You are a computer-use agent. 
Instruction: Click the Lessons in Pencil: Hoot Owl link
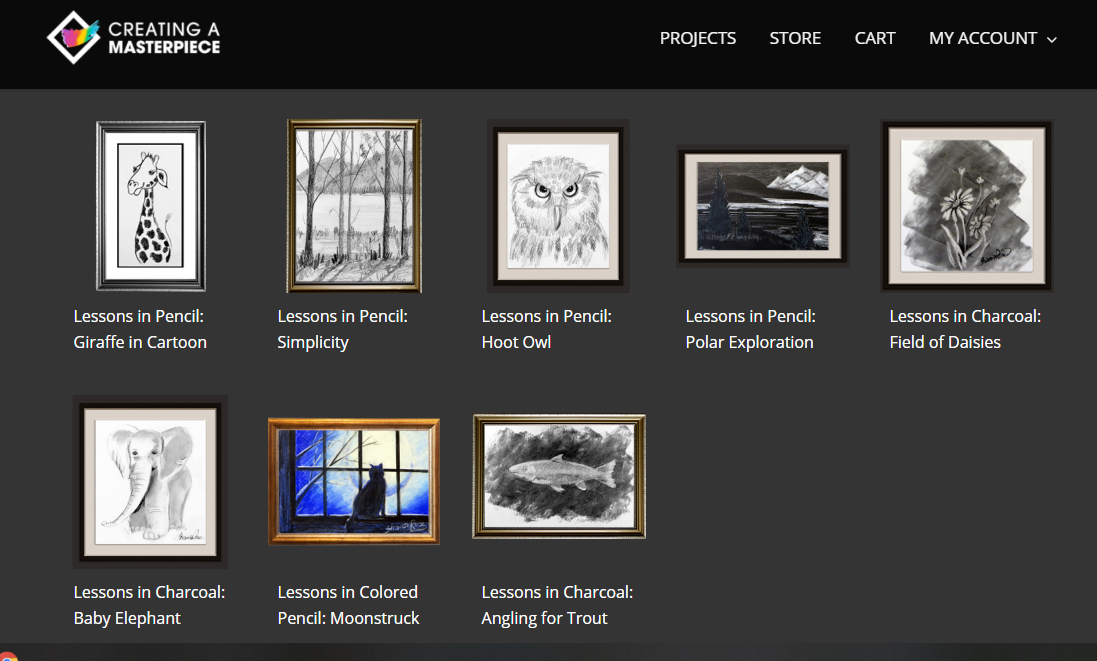tap(546, 329)
